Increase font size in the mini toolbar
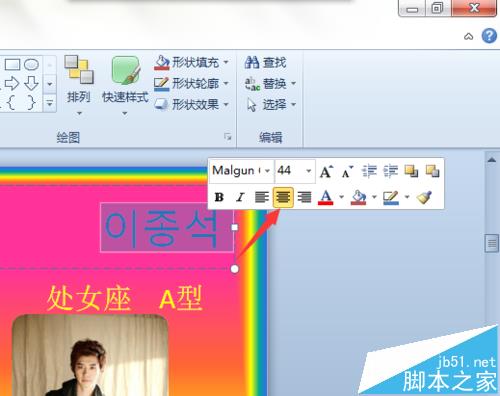Viewport: 500px width, 396px height. pos(326,171)
